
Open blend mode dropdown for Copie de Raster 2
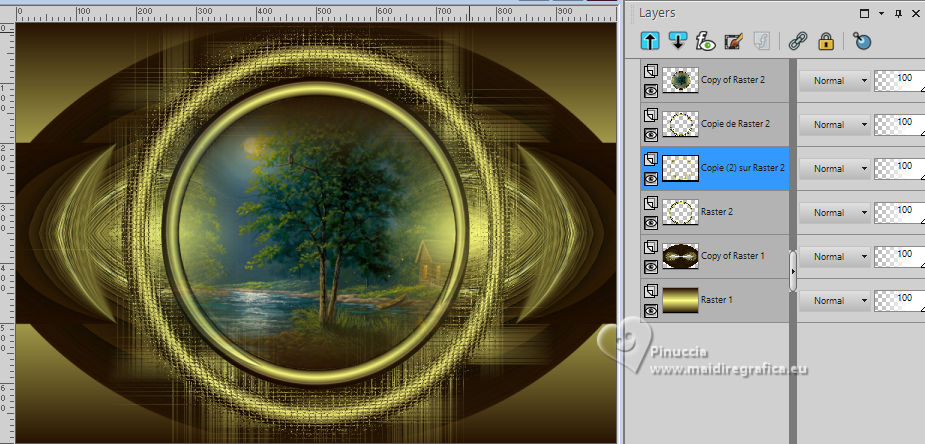pyautogui.click(x=834, y=124)
